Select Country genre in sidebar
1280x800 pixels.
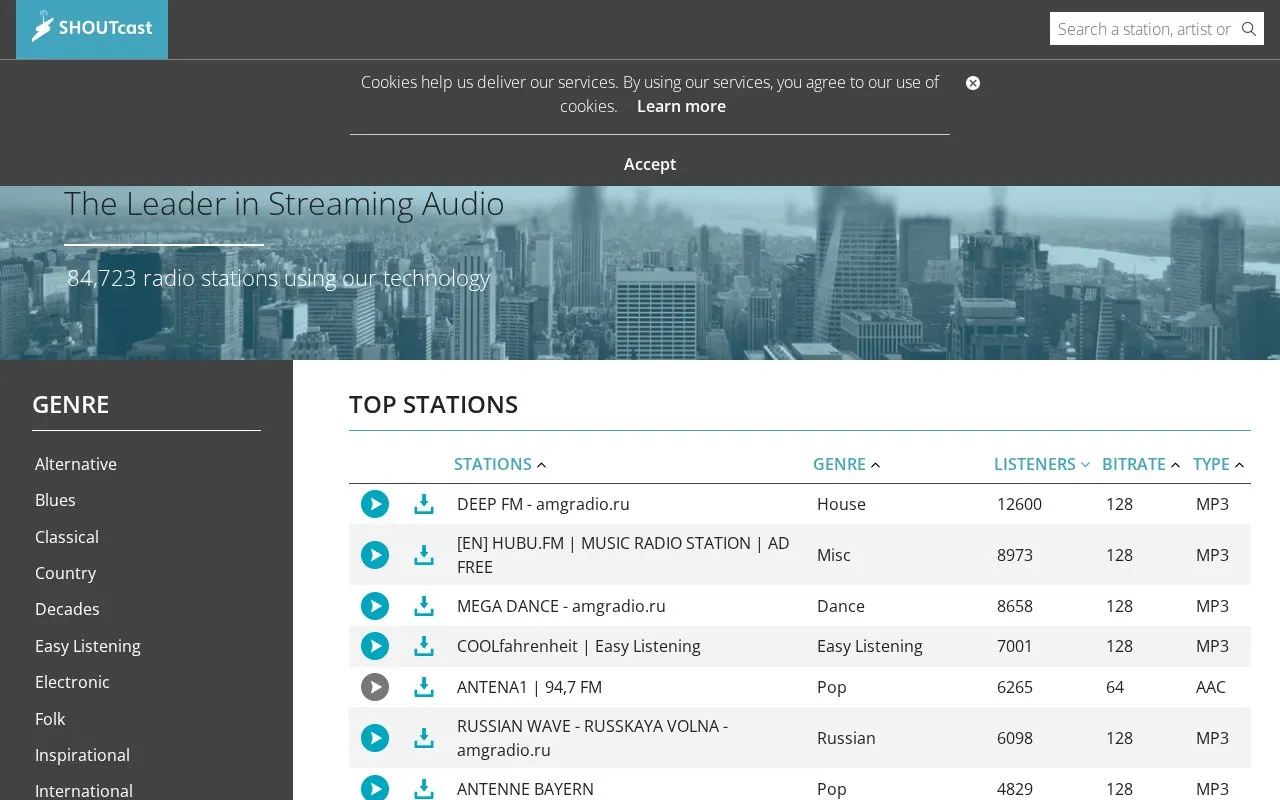point(66,573)
